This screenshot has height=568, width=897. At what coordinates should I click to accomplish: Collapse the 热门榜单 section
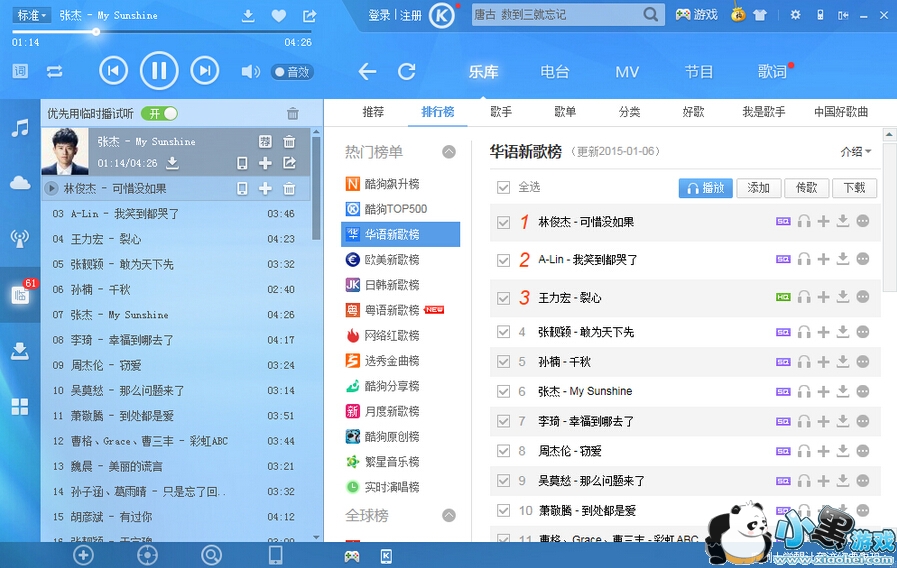[449, 152]
